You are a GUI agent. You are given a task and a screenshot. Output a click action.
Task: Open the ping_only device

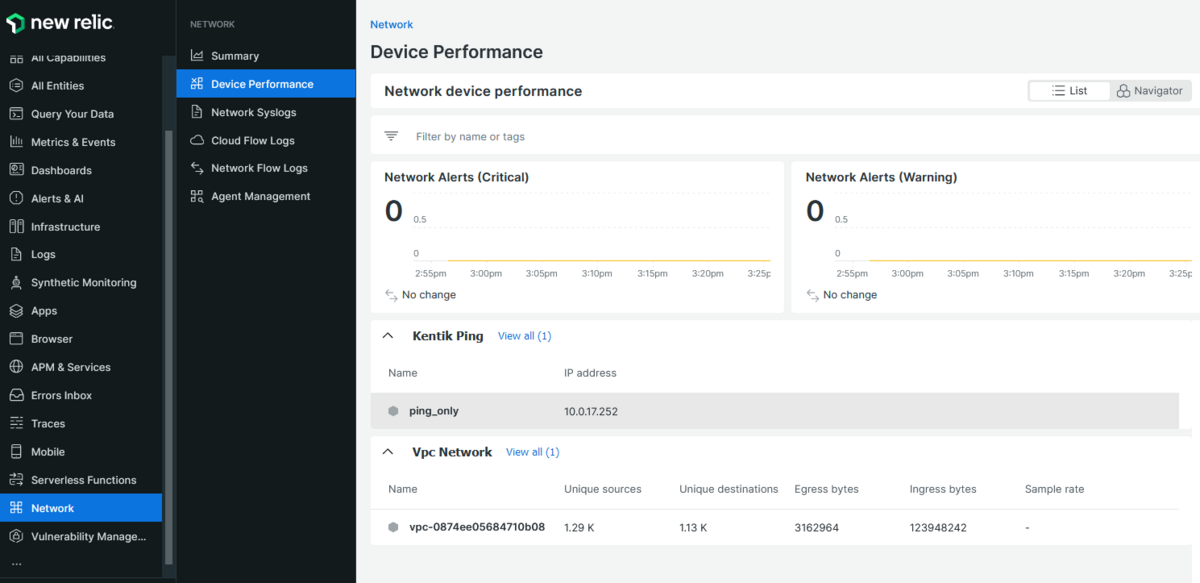coord(434,411)
